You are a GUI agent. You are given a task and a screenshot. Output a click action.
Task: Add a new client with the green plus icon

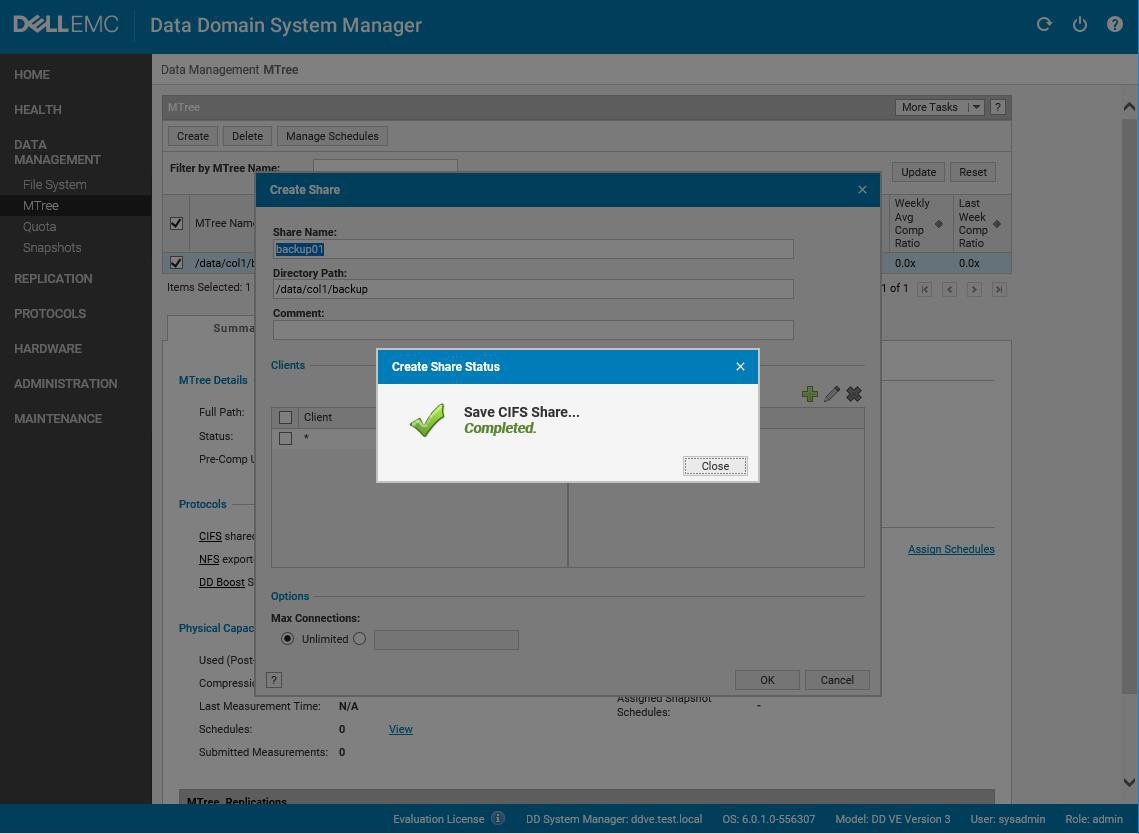tap(811, 394)
